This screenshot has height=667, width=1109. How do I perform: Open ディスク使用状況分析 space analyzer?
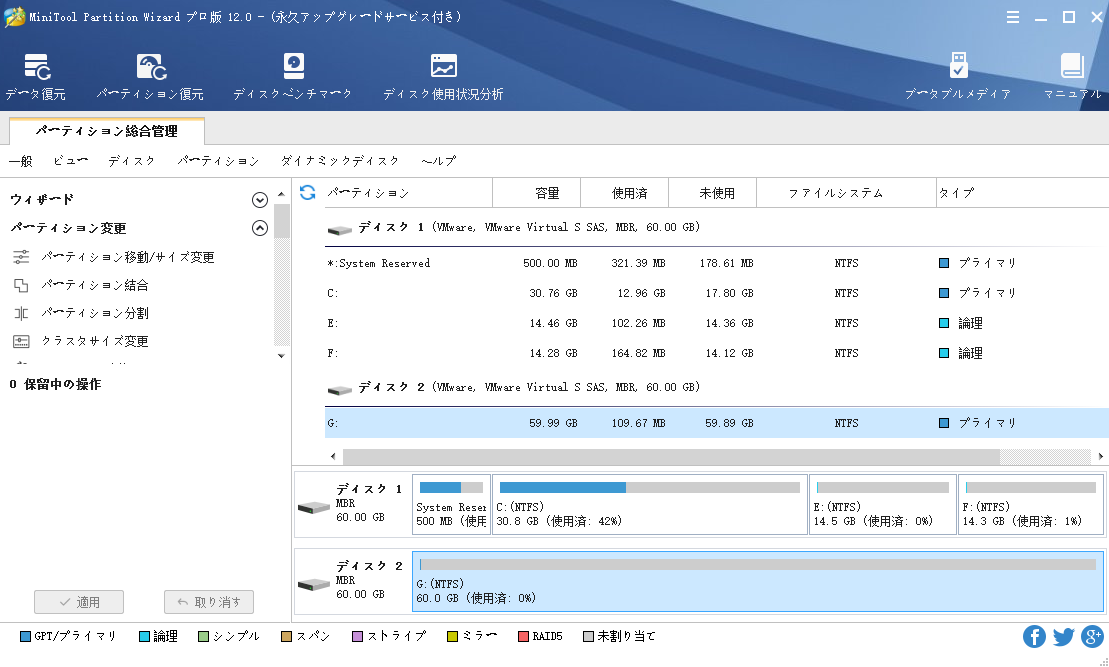(x=443, y=77)
